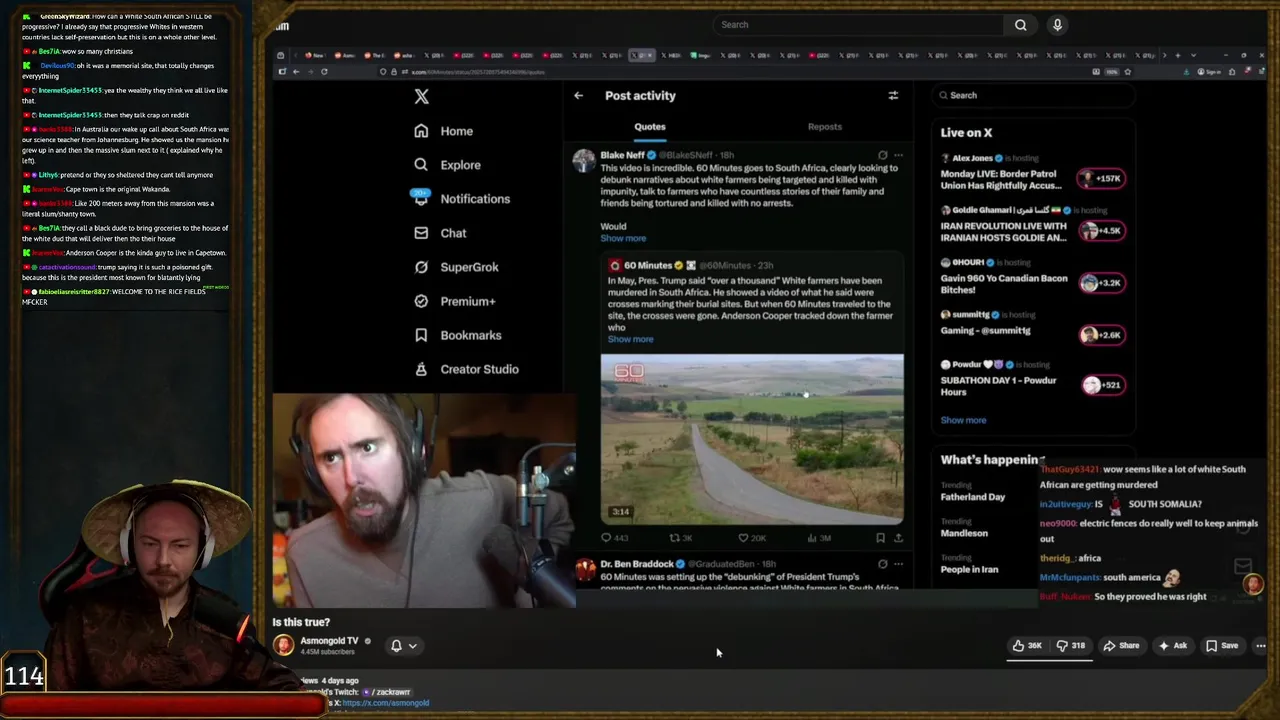The width and height of the screenshot is (1280, 720).
Task: Open the more menu on Dr. Ben Braddock's post
Action: tap(898, 564)
